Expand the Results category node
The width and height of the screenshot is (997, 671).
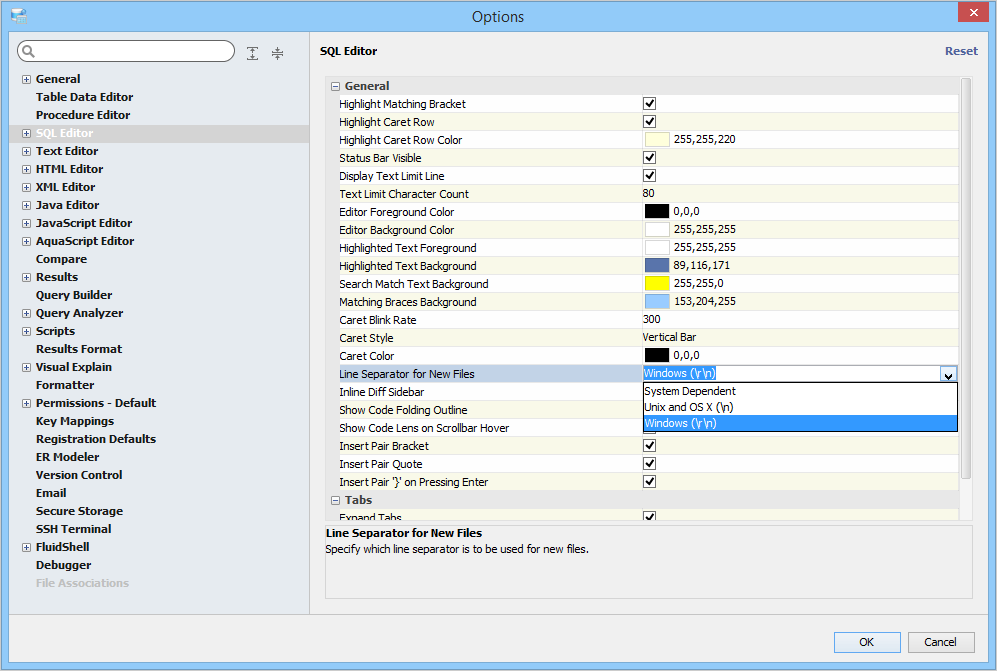[26, 277]
